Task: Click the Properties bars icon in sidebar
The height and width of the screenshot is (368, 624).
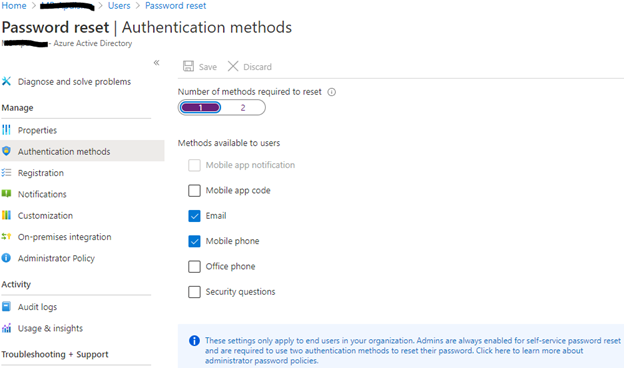Action: (x=6, y=130)
